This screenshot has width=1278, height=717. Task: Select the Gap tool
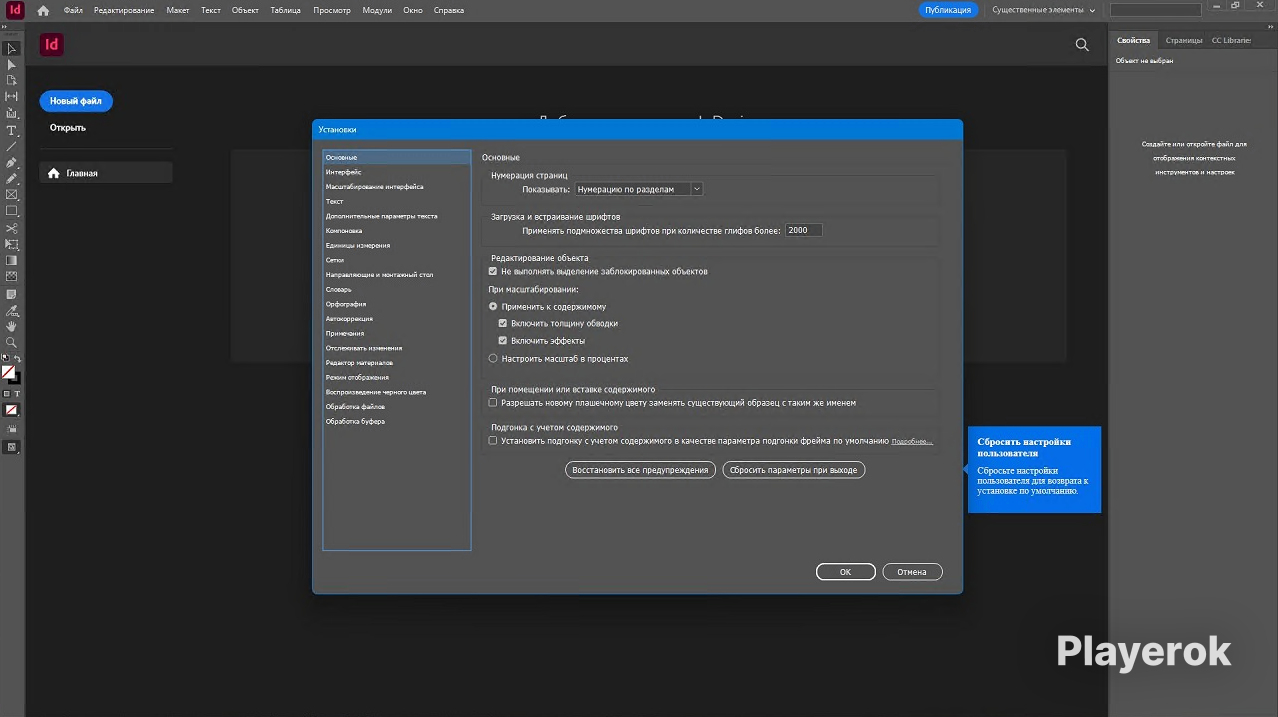click(12, 97)
